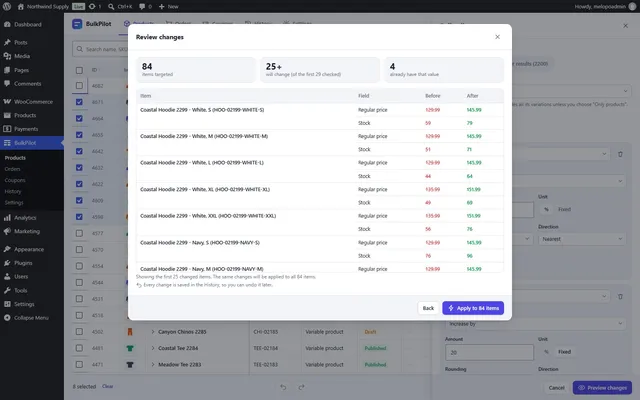Viewport: 640px width, 400px height.
Task: Open the rounding dropdown left of Nearest
Action: click(x=522, y=239)
